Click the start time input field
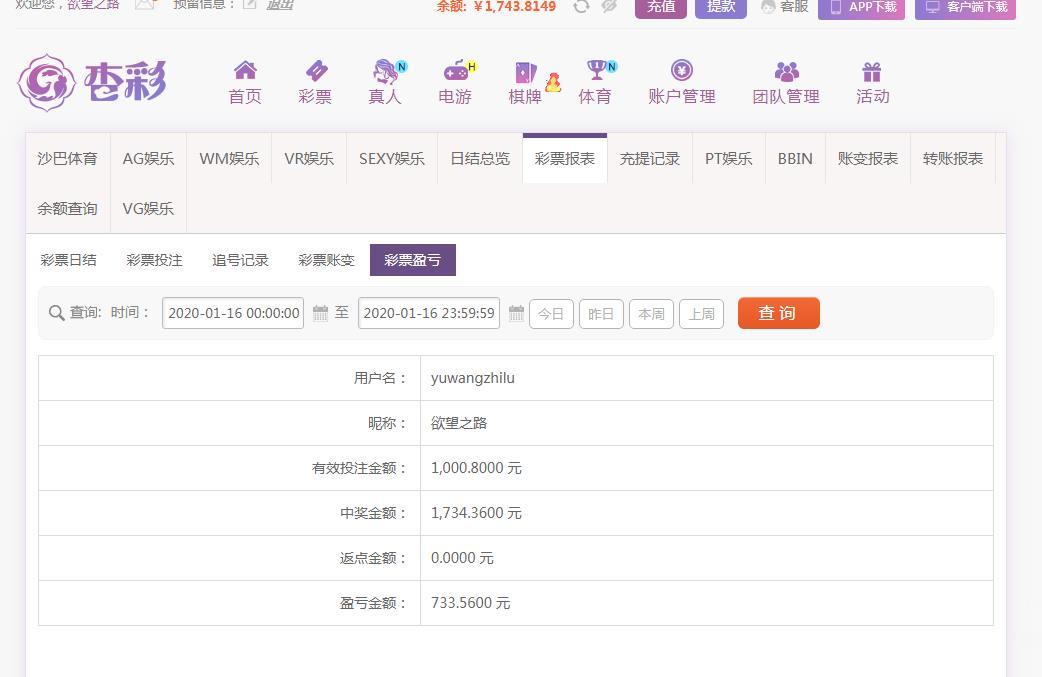This screenshot has height=677, width=1042. pyautogui.click(x=233, y=313)
